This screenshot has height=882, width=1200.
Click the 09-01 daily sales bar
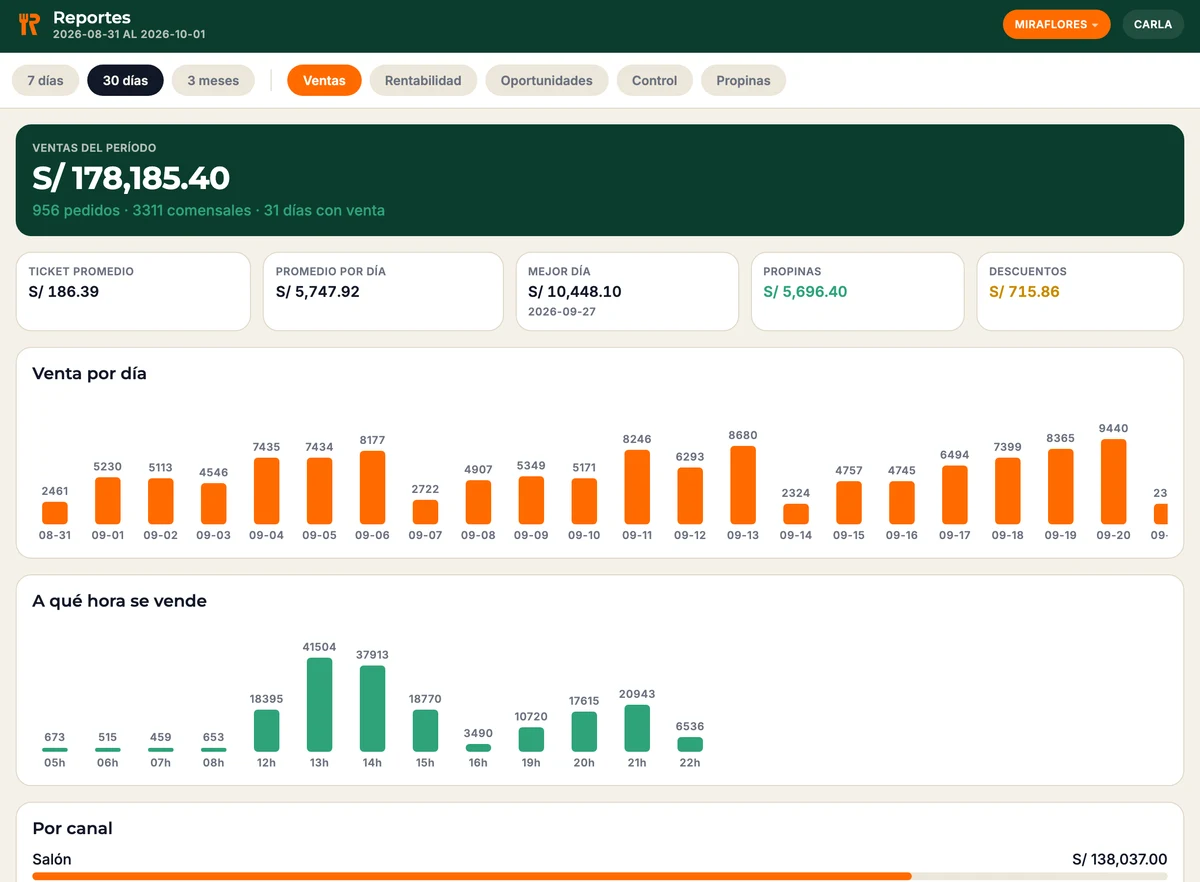click(x=108, y=501)
